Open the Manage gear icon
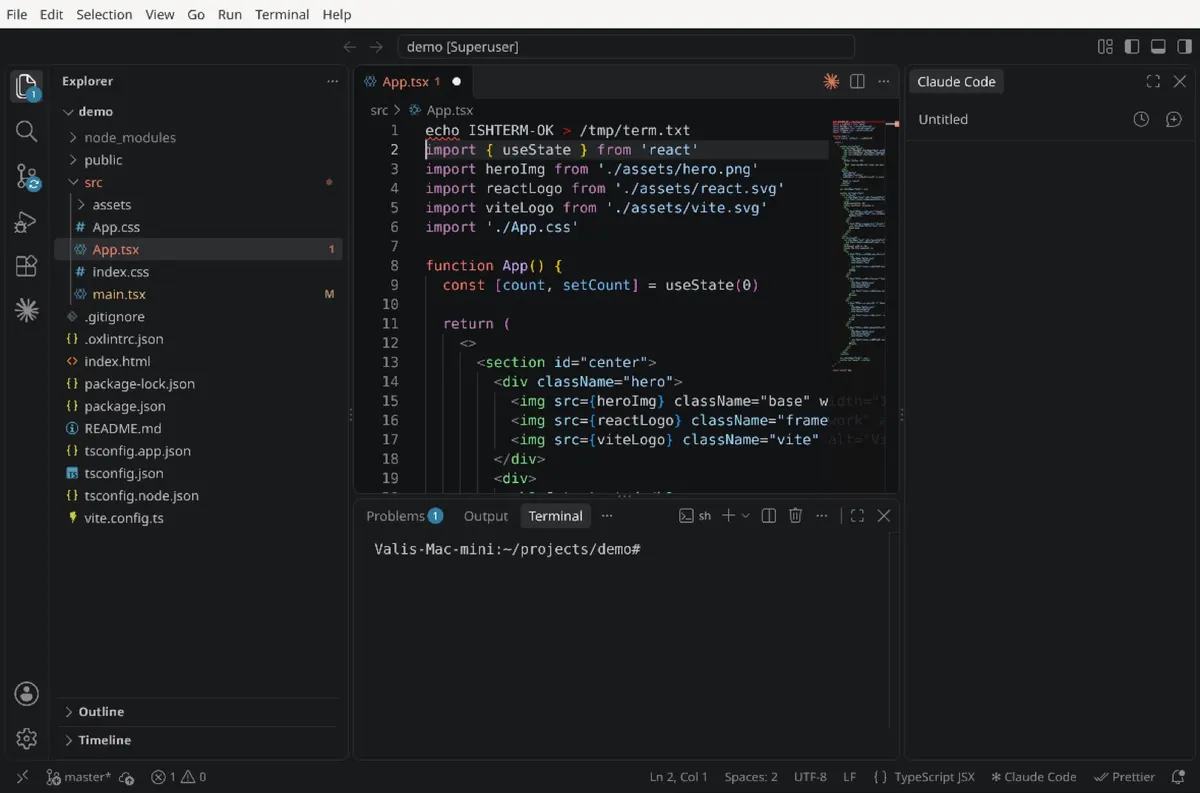1200x793 pixels. coord(27,739)
